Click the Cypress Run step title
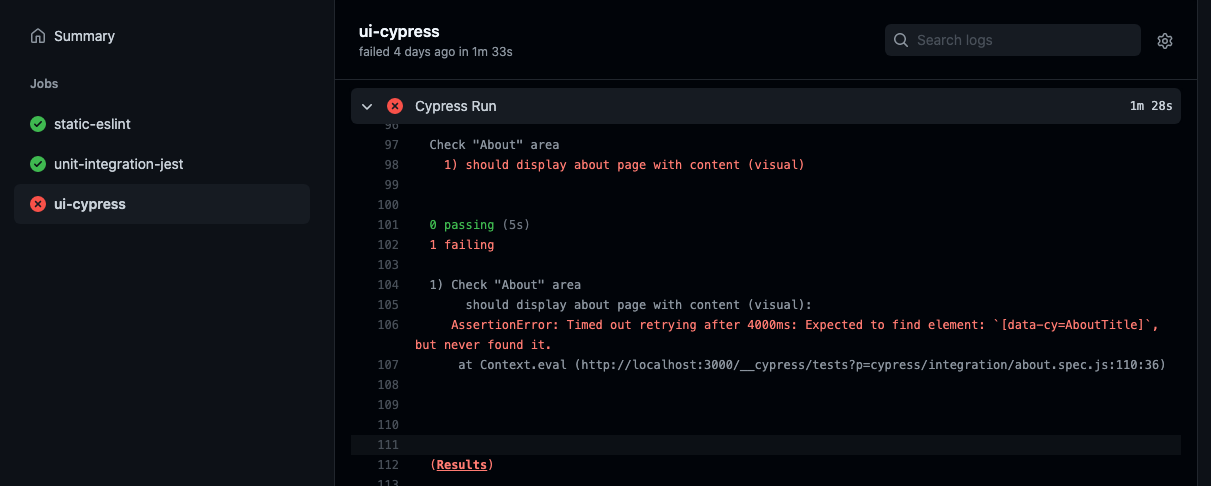Screen dimensions: 1211x486 tap(455, 106)
